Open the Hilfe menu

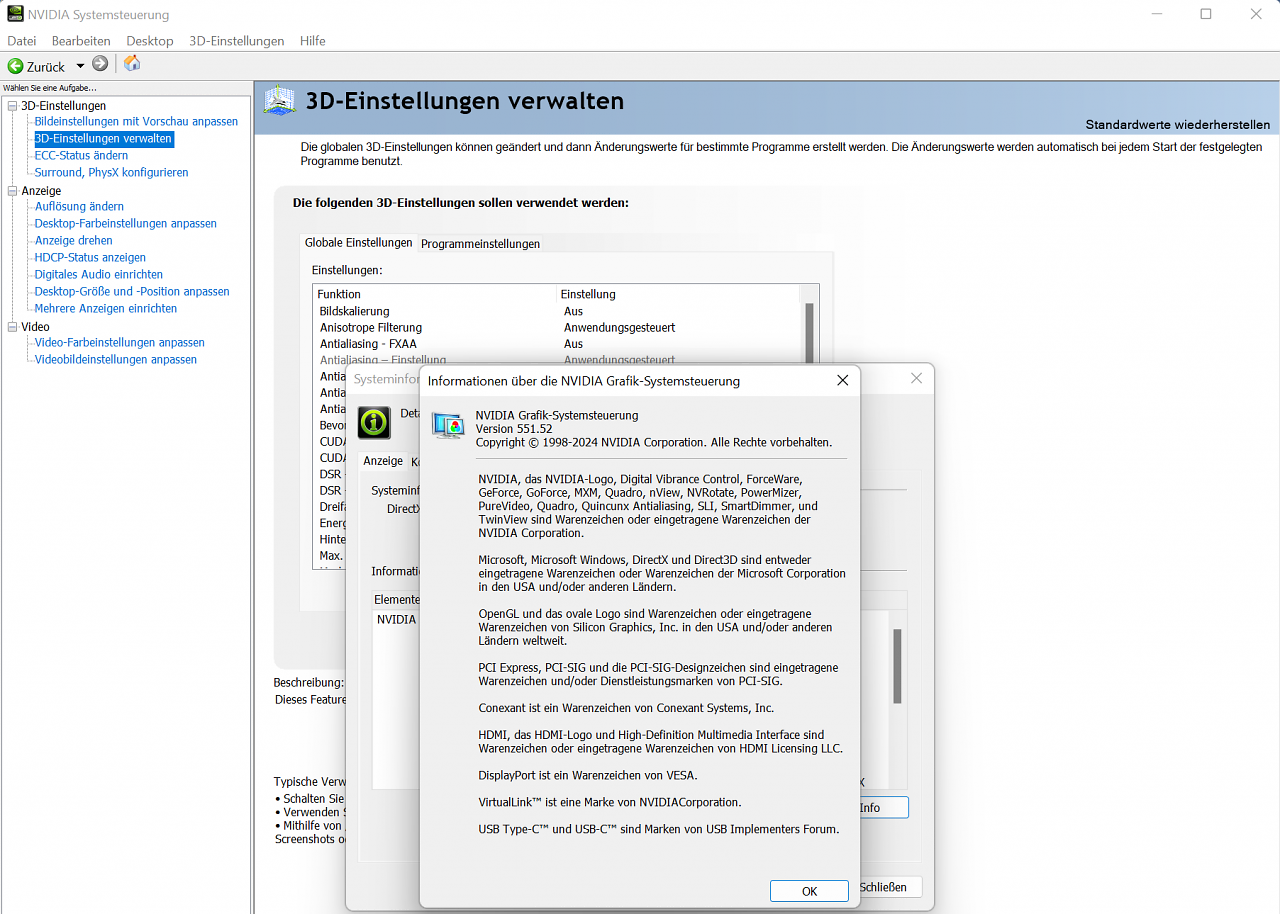(313, 41)
